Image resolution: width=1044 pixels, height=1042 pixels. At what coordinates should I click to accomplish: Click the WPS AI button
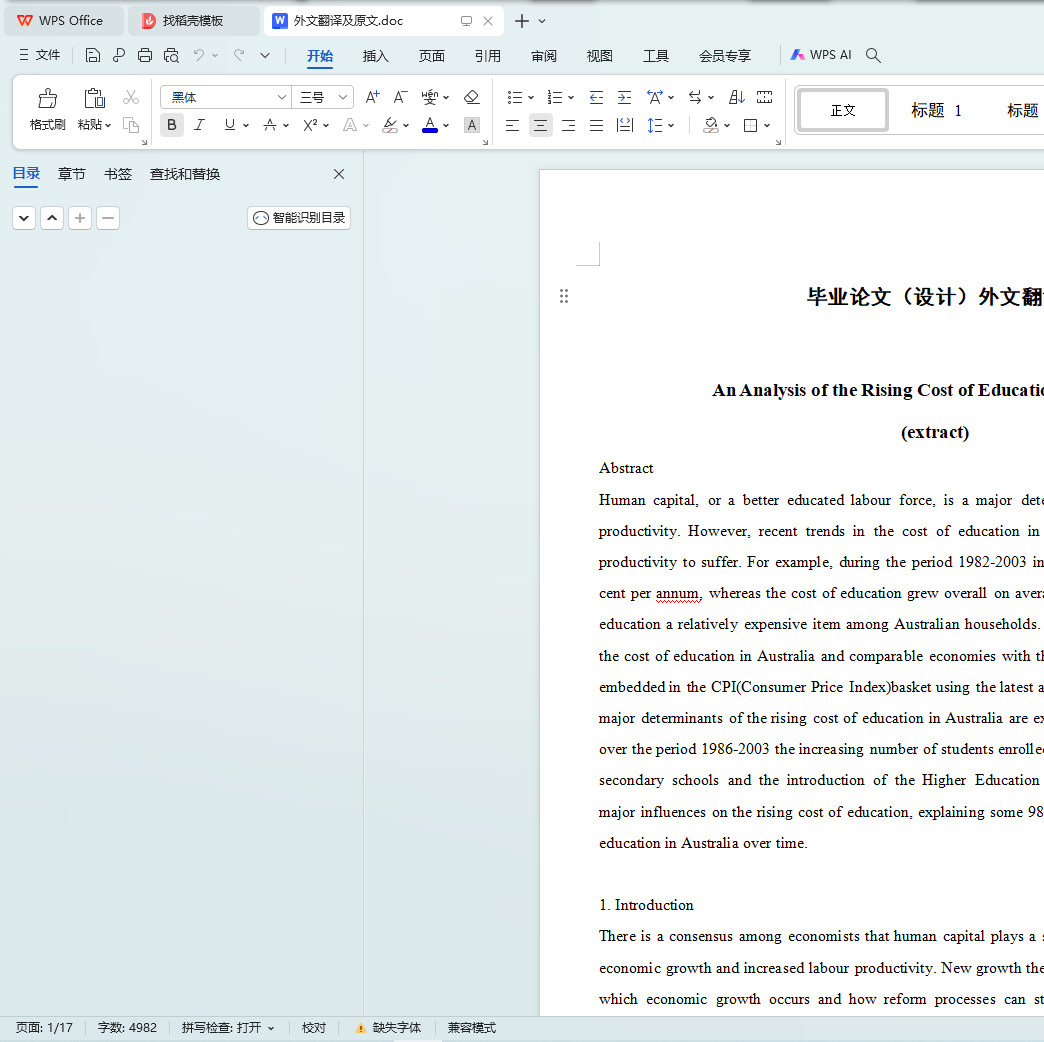point(821,55)
